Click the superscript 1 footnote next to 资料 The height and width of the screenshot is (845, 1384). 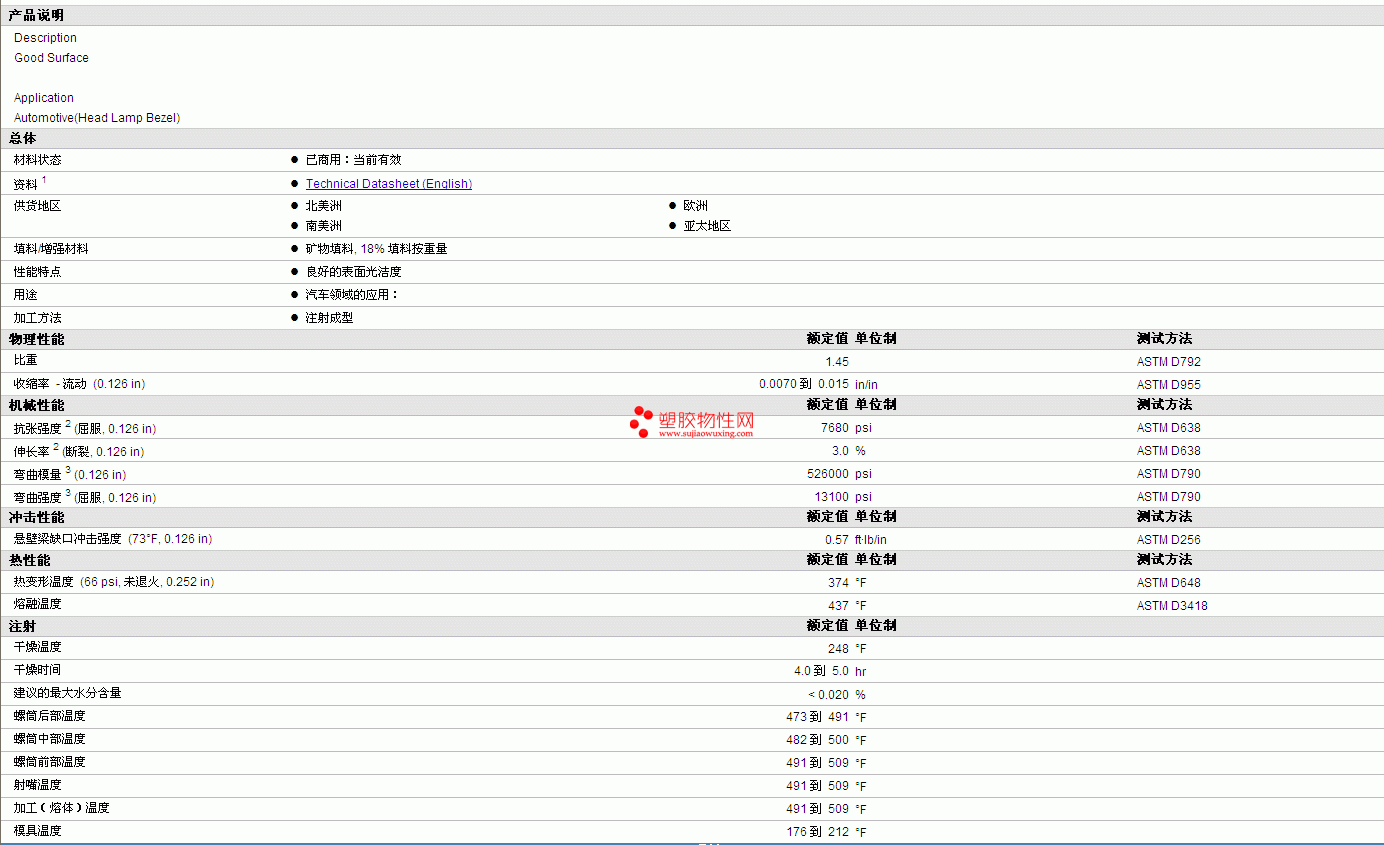(x=44, y=180)
